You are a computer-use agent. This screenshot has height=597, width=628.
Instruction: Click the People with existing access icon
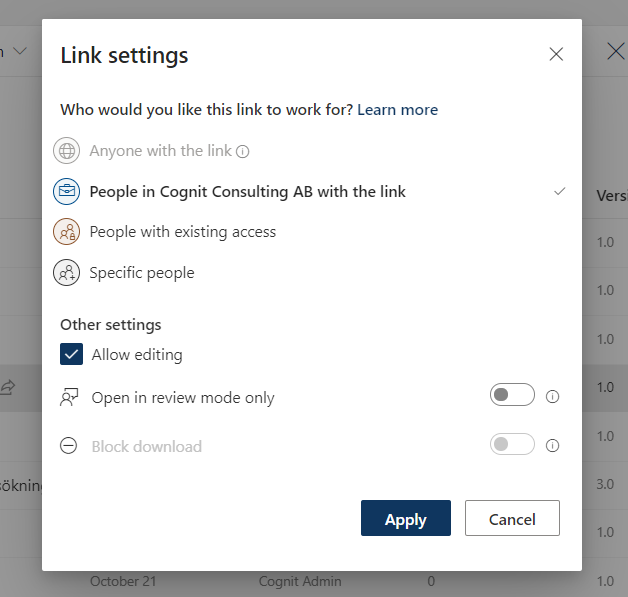click(67, 232)
